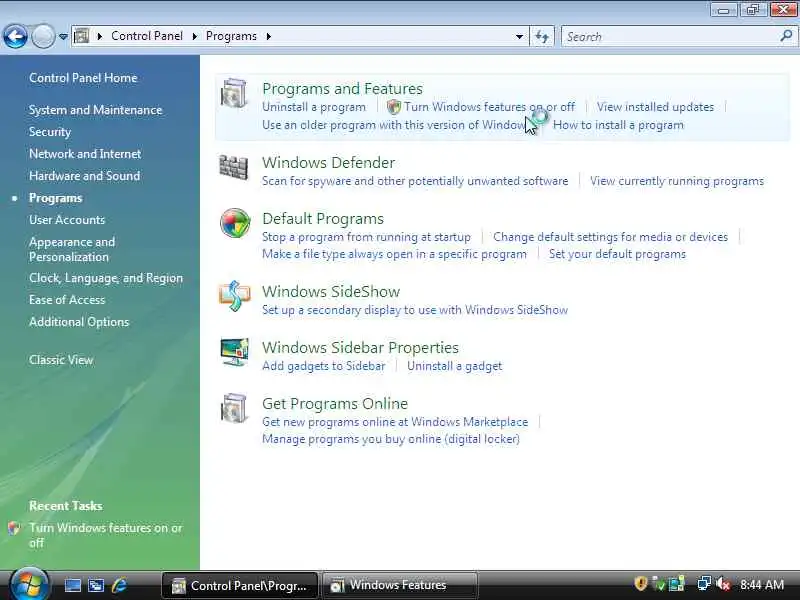Open Network and Internet category

(x=85, y=154)
